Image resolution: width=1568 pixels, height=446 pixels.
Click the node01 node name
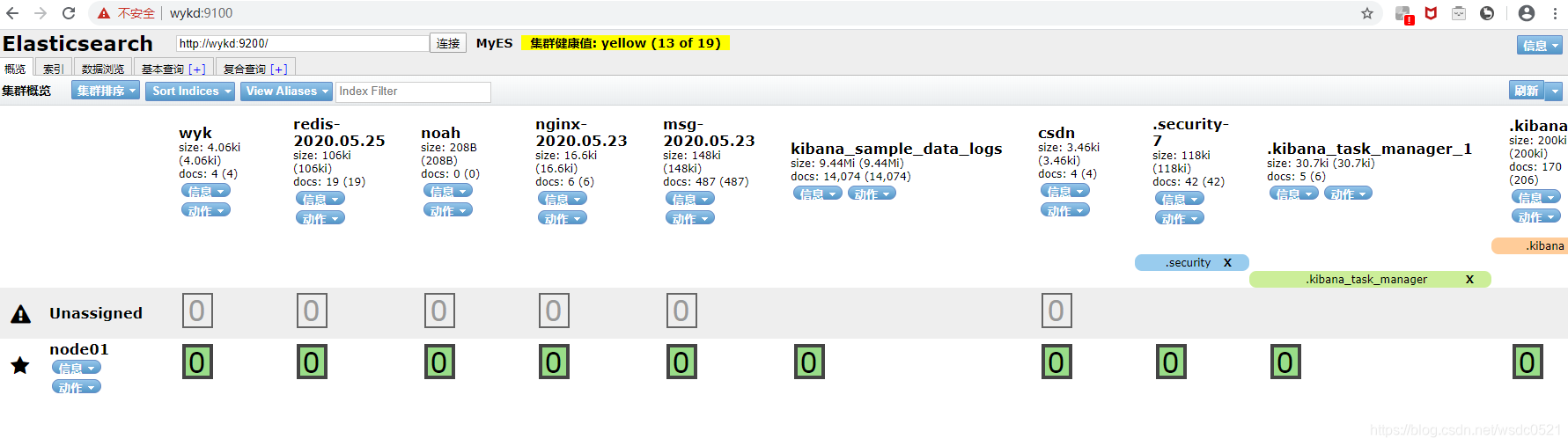79,349
